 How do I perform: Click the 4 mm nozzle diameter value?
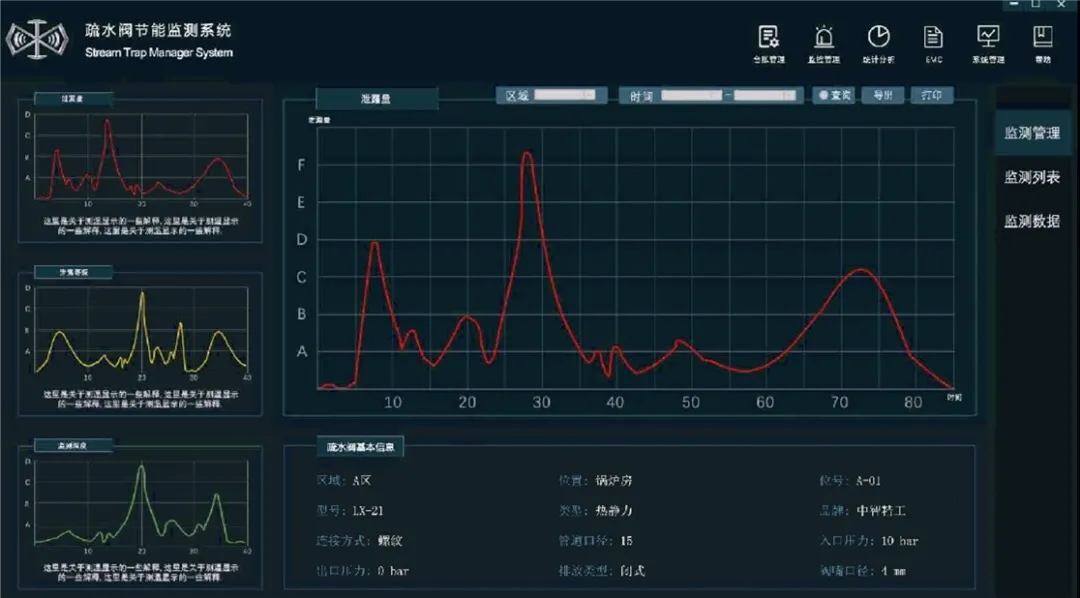(x=893, y=571)
